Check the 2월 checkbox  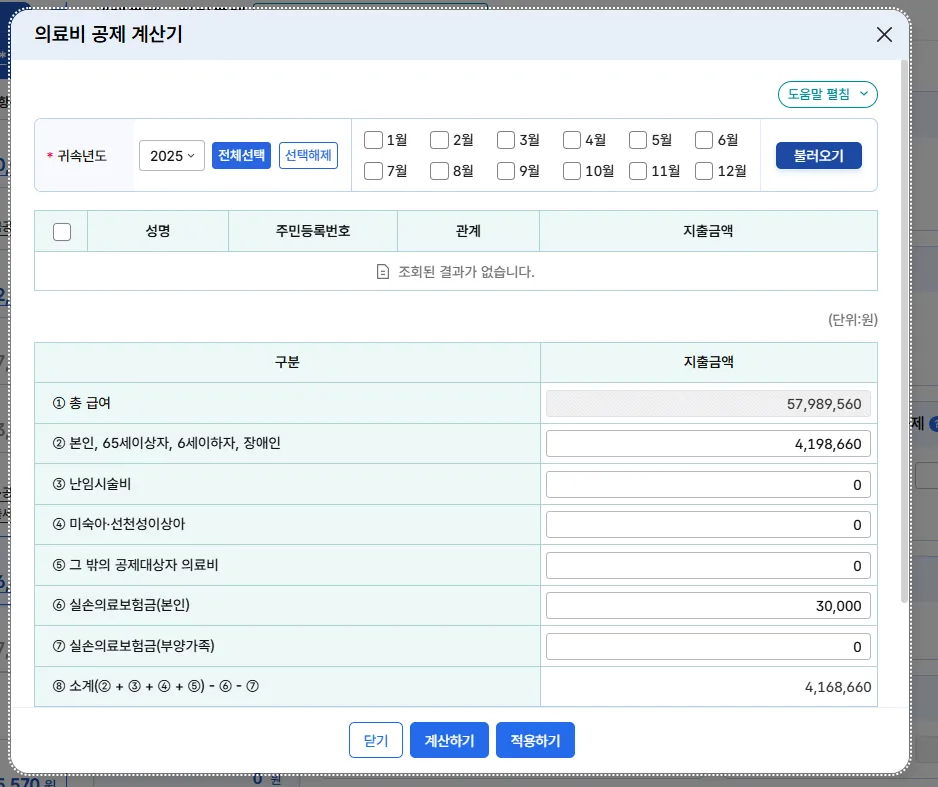[439, 140]
